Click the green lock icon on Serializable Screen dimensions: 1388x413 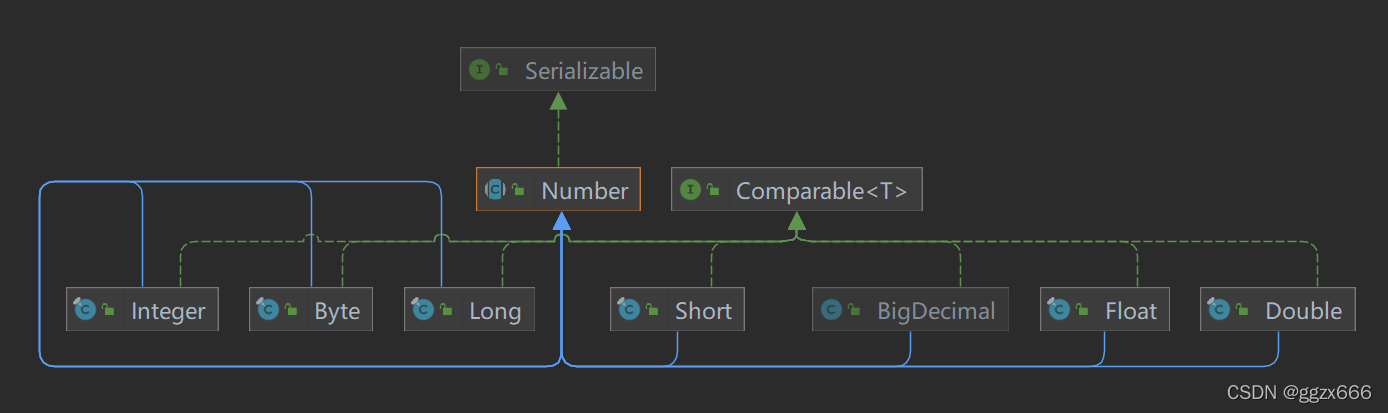(503, 70)
